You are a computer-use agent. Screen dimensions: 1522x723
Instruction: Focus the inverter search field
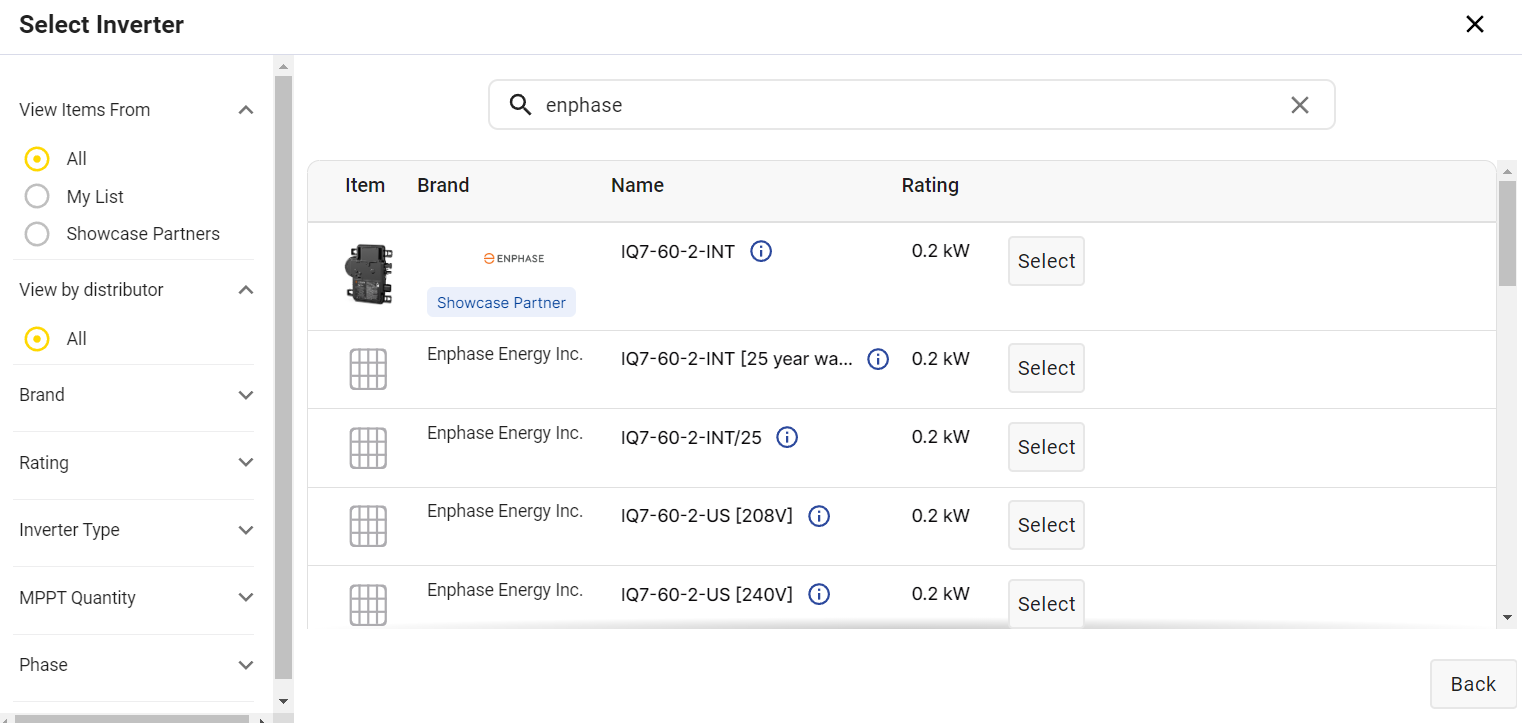(x=912, y=105)
